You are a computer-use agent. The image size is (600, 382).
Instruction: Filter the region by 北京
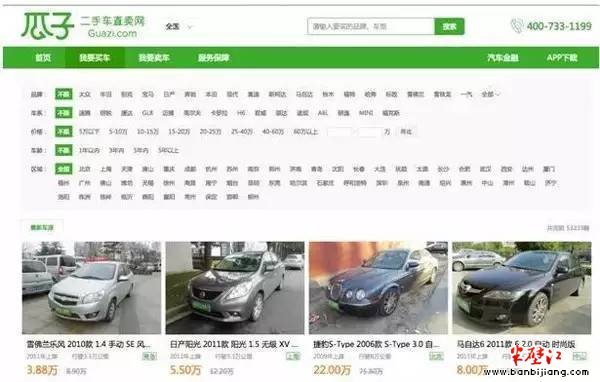click(85, 169)
